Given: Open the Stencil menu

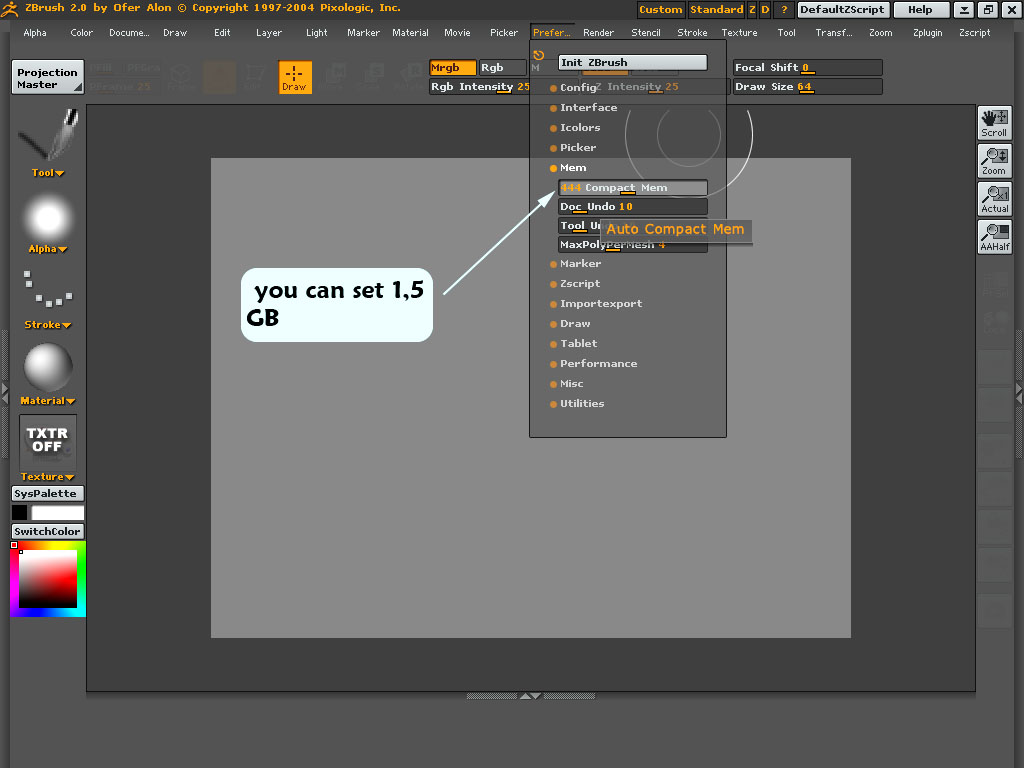Looking at the screenshot, I should click(x=646, y=33).
